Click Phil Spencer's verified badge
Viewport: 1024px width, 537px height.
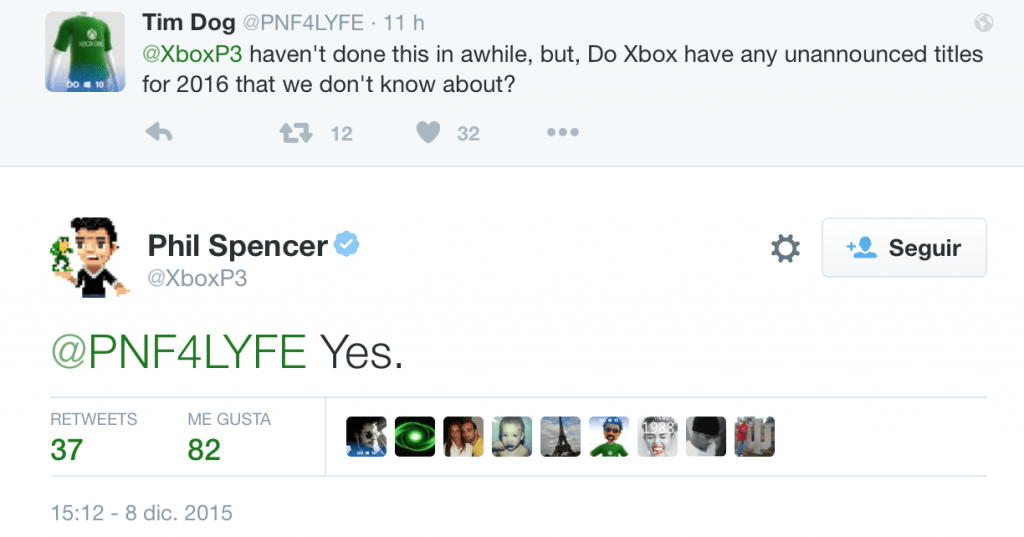click(x=347, y=244)
